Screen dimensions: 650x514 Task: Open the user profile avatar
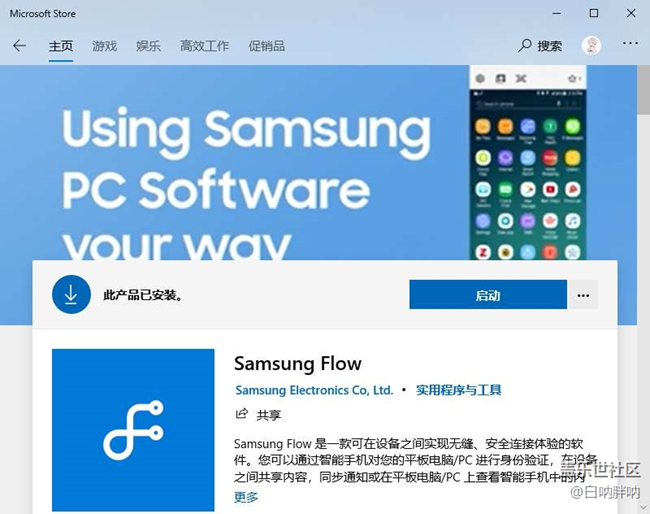pyautogui.click(x=591, y=46)
